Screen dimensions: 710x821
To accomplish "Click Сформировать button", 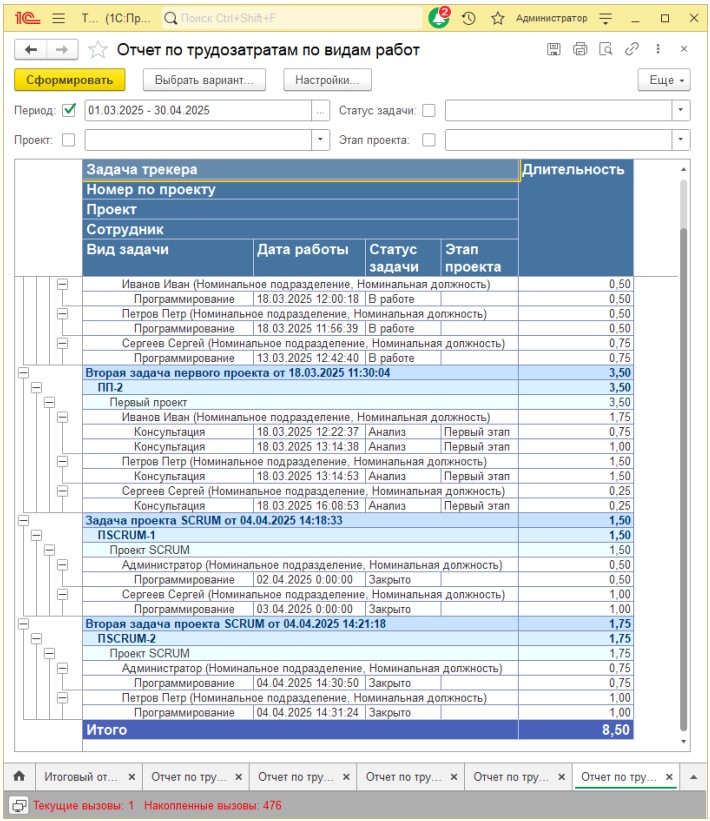I will 70,80.
